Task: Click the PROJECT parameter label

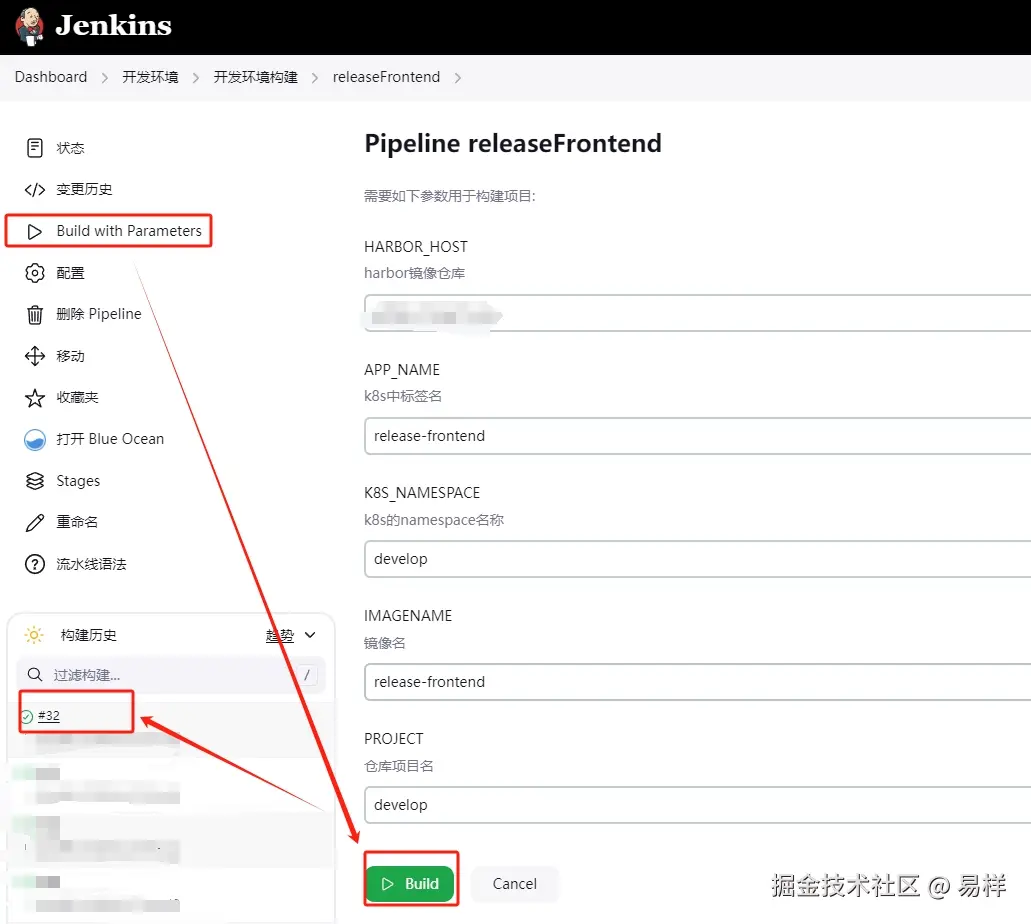Action: [x=394, y=739]
